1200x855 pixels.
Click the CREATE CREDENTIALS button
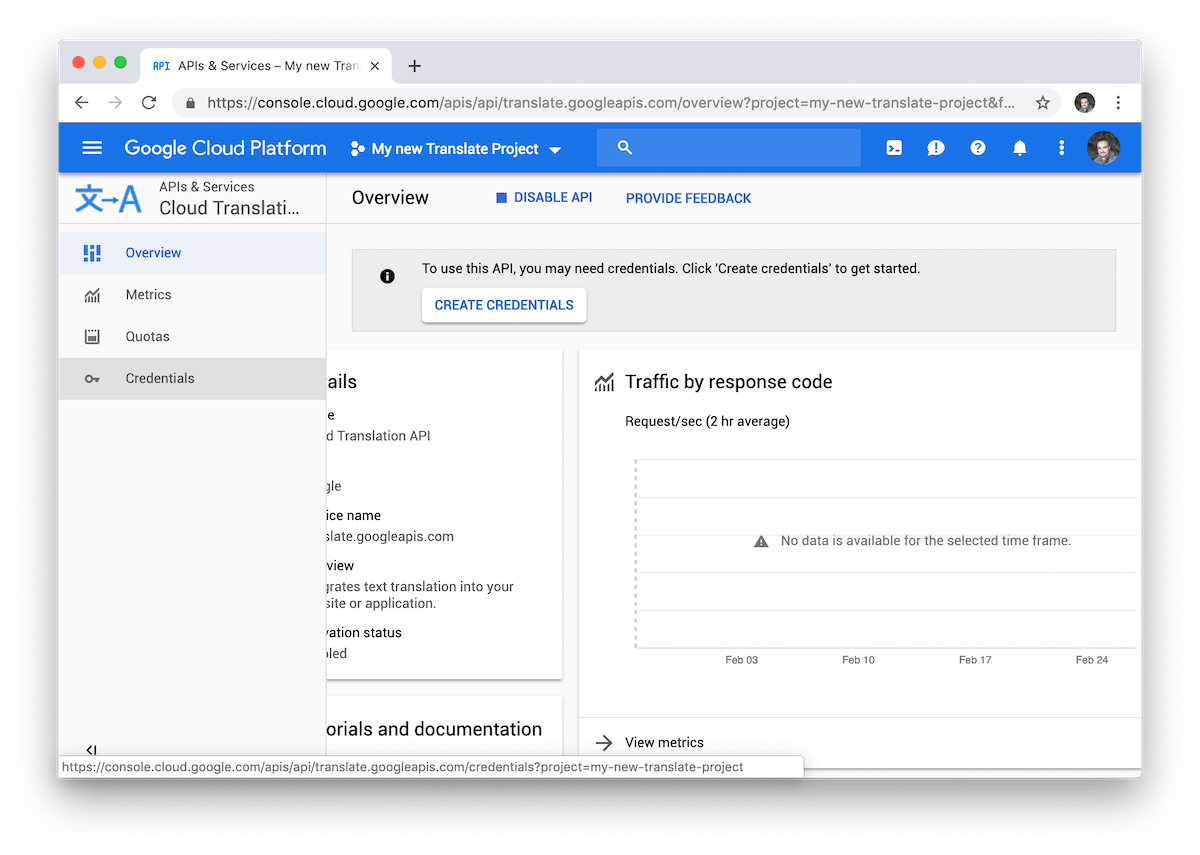pyautogui.click(x=504, y=305)
